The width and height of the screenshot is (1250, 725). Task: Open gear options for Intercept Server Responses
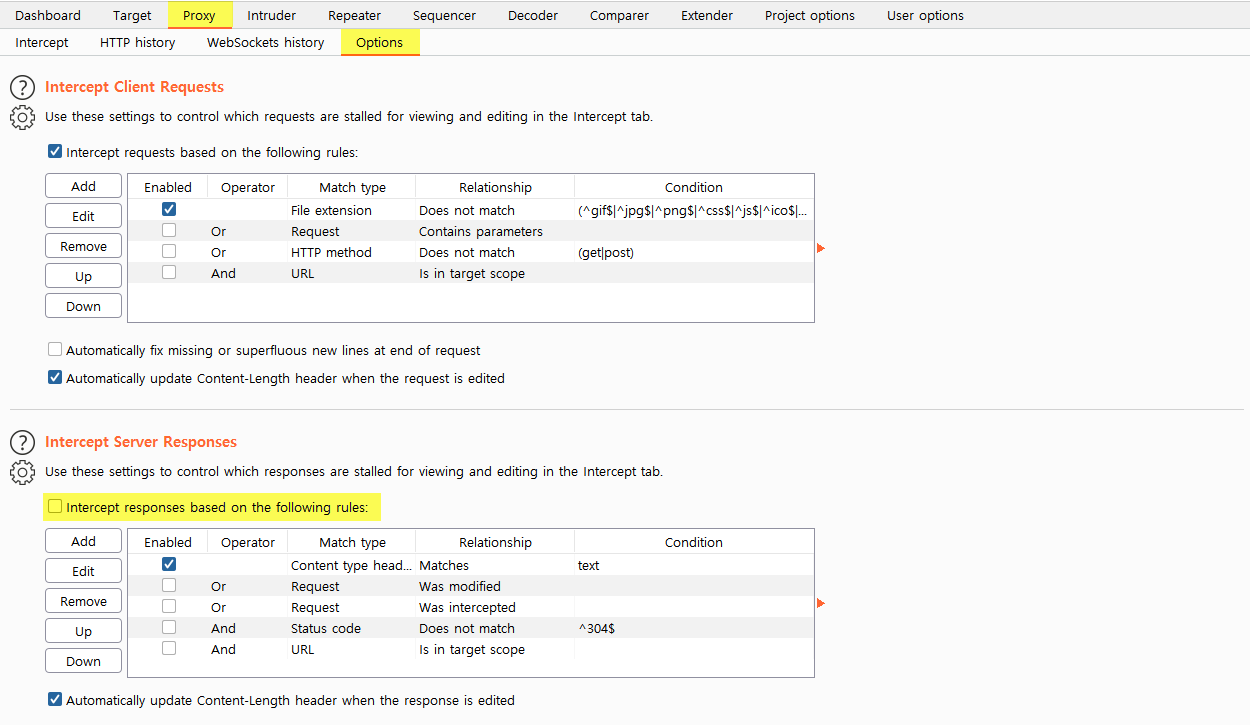click(x=22, y=472)
